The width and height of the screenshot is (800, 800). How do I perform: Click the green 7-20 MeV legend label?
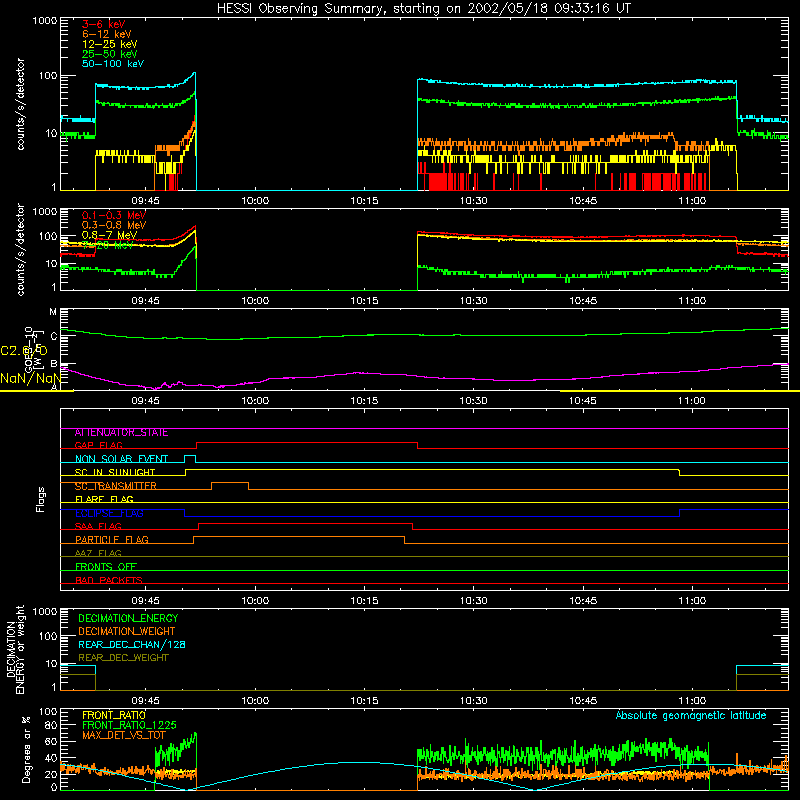107,245
